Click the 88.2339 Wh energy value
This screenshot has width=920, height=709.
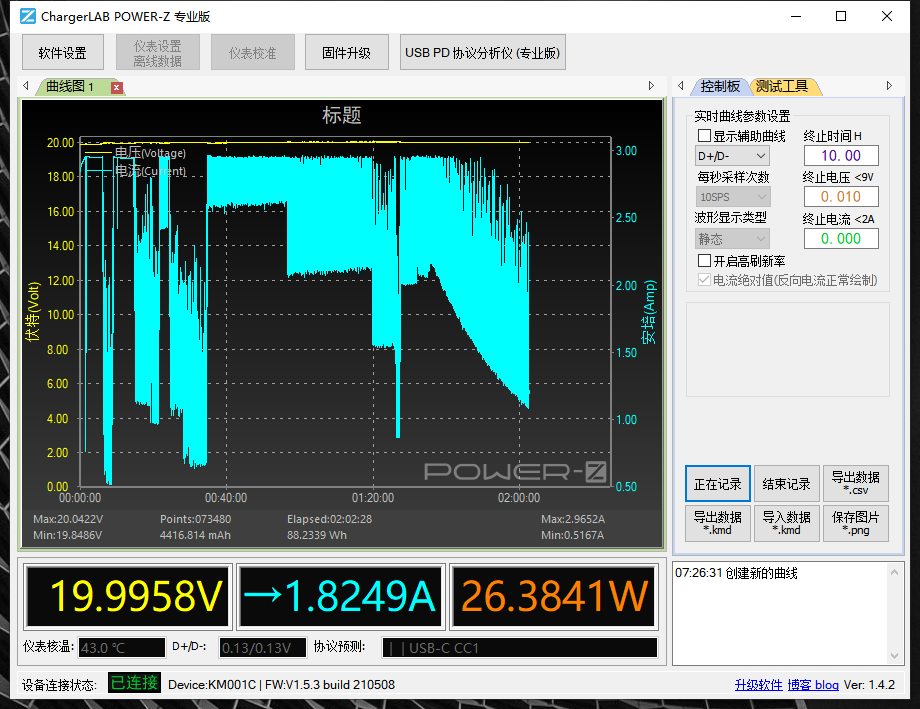(316, 535)
